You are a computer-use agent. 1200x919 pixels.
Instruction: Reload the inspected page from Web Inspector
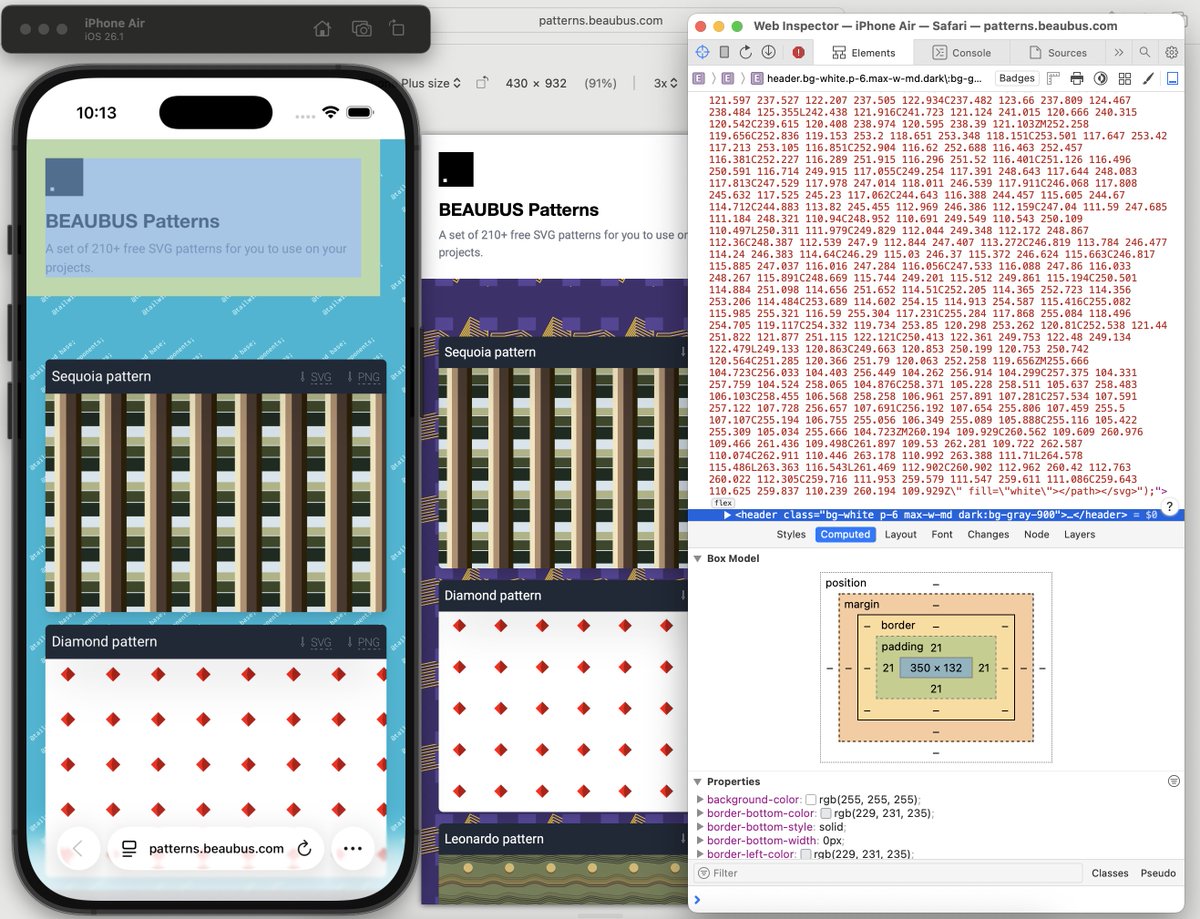[745, 52]
